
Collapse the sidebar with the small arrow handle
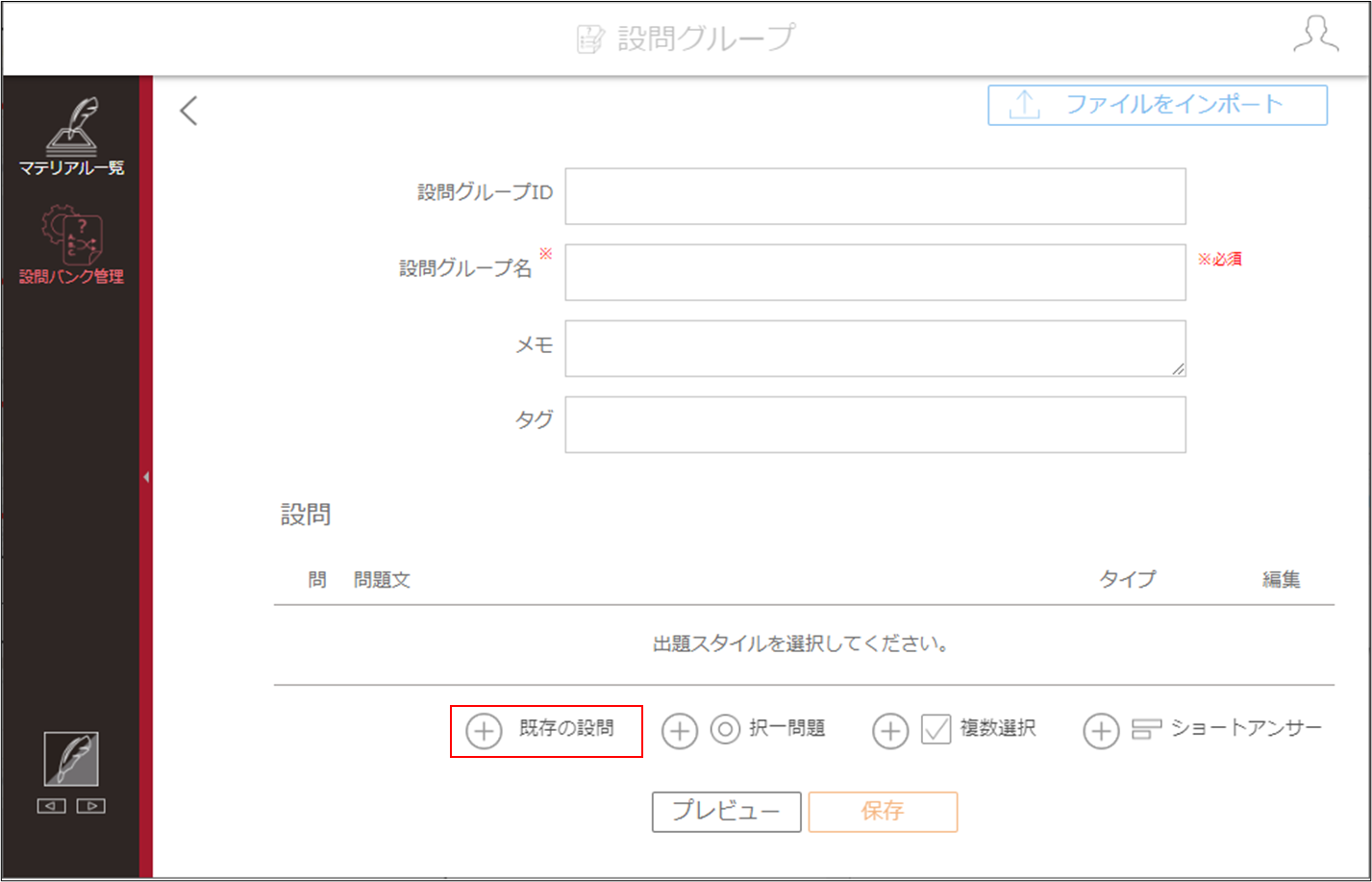(x=145, y=476)
